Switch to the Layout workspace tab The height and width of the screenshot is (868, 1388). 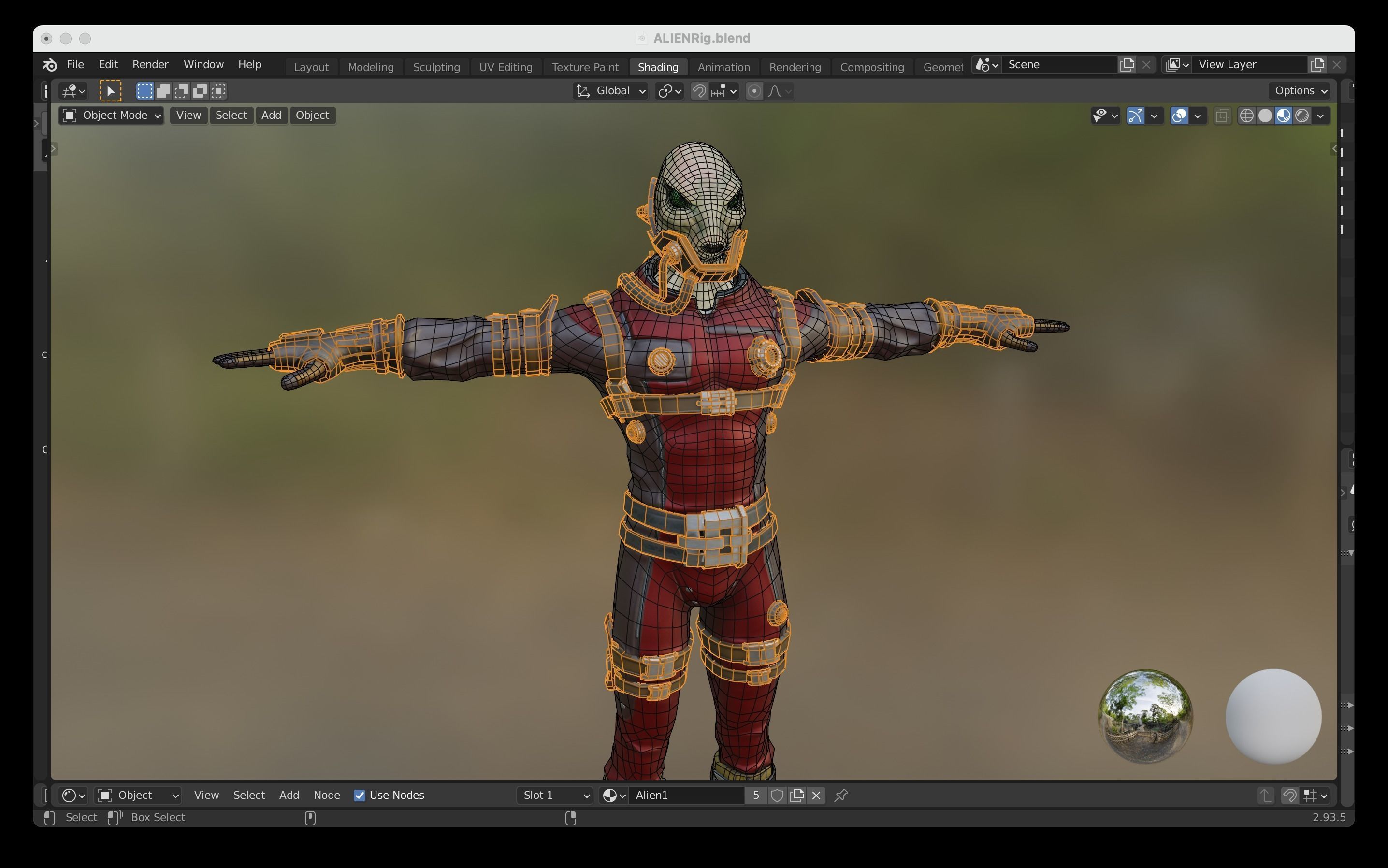(311, 67)
